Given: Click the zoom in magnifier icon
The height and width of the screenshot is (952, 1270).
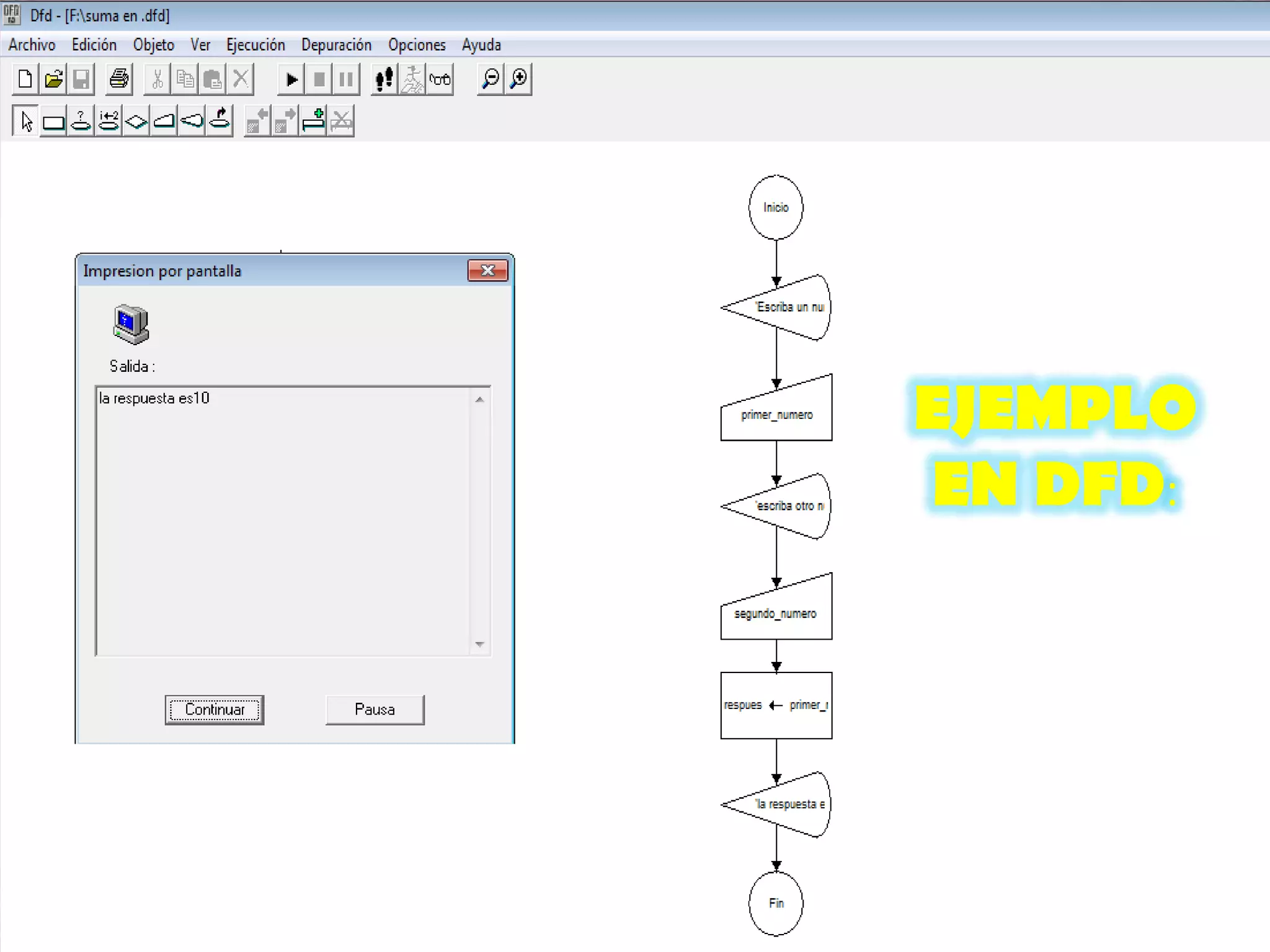Looking at the screenshot, I should click(x=518, y=79).
